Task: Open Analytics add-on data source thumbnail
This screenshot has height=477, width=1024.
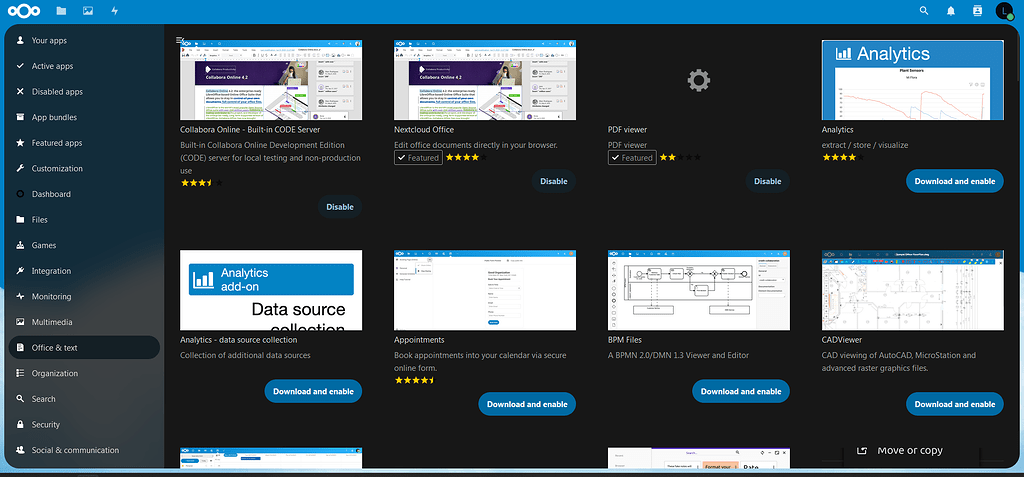Action: coord(271,290)
